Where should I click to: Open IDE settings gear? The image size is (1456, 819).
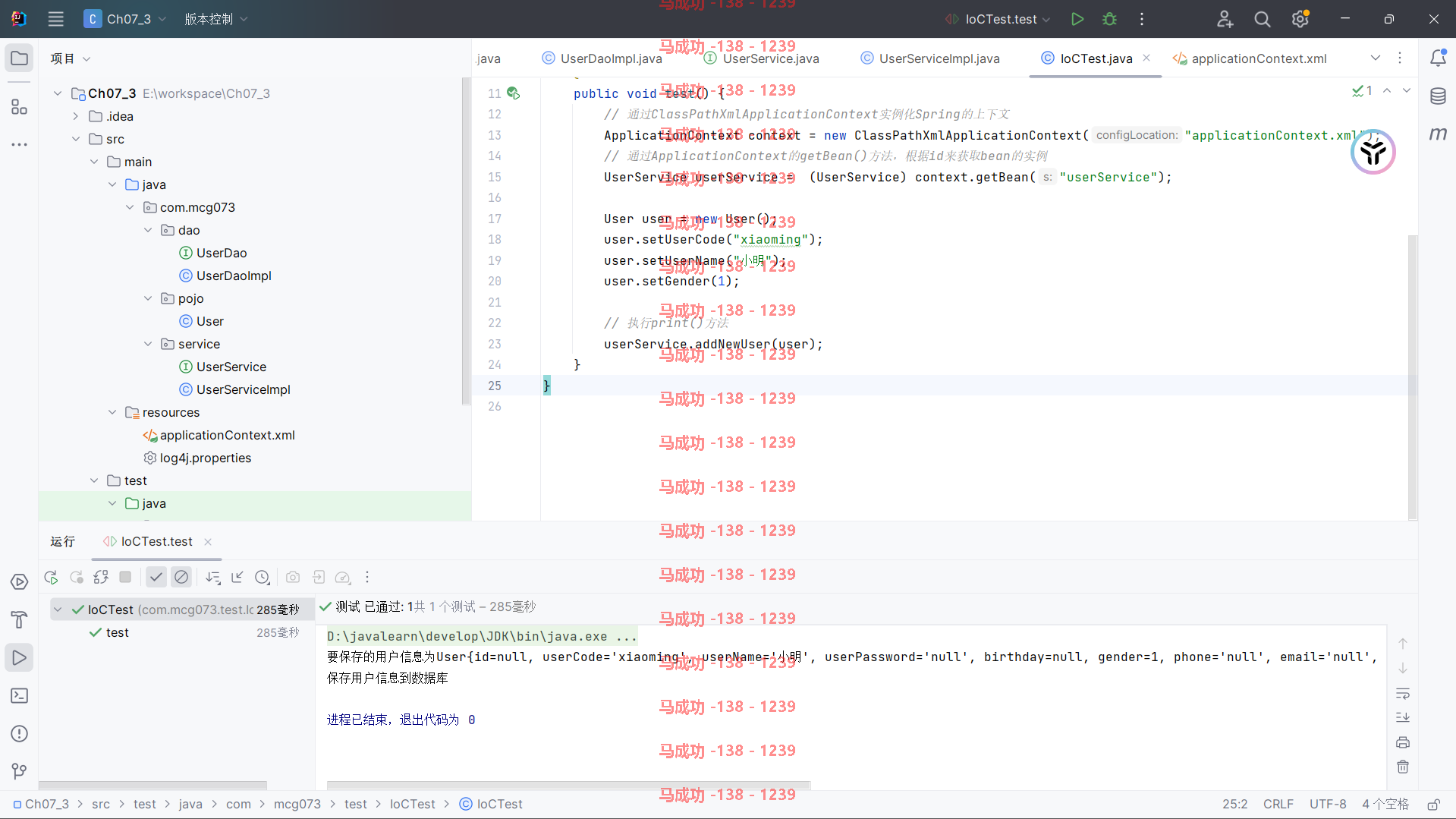click(x=1300, y=19)
